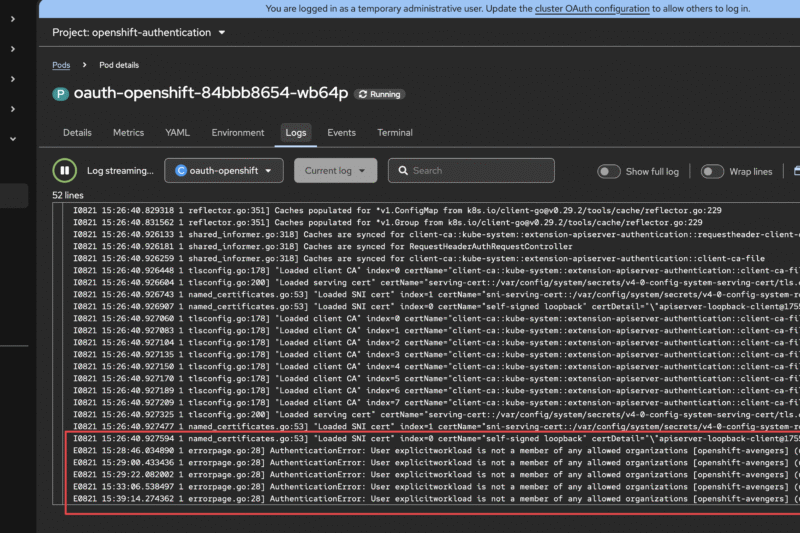This screenshot has height=533, width=800.
Task: Click the log line timestamped 15:28:46.034890
Action: click(436, 450)
